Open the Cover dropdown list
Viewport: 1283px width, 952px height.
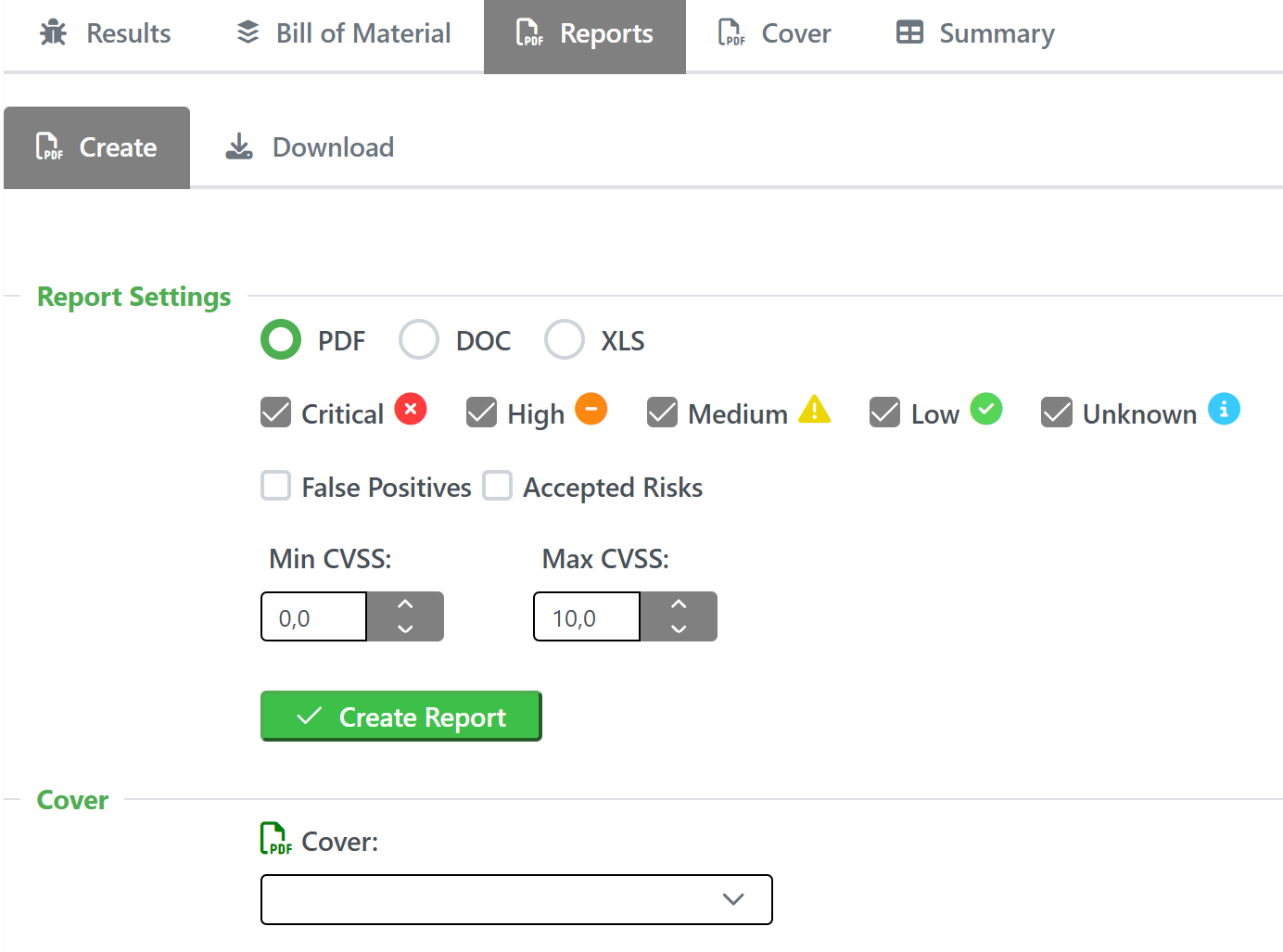pyautogui.click(x=516, y=899)
